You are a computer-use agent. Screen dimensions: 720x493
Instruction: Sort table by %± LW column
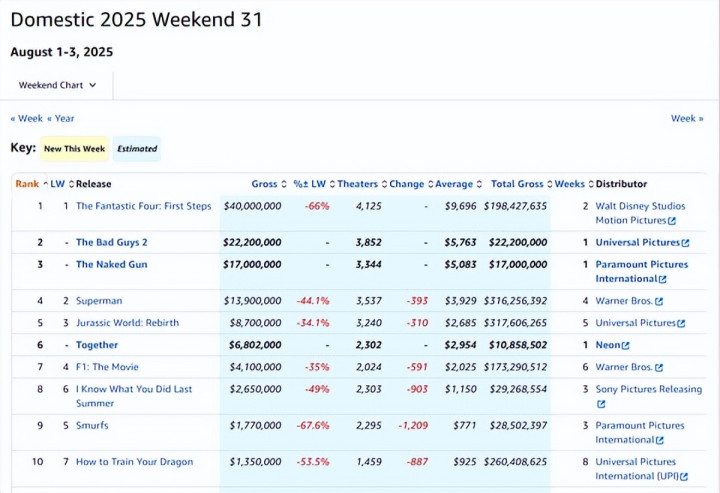pos(314,184)
